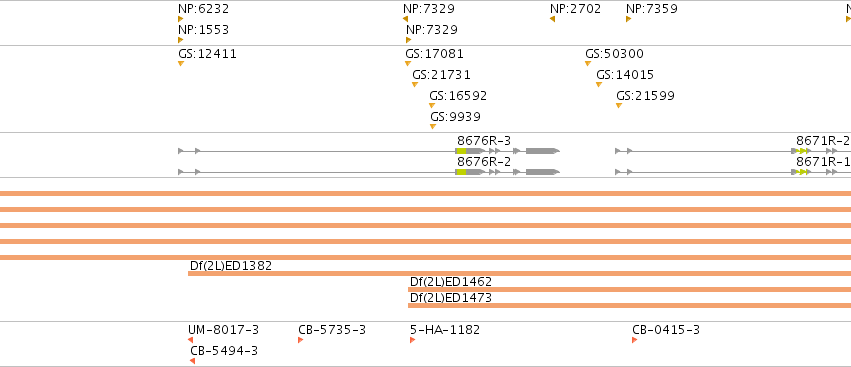Select the NP:7359 insertion triangle

[628, 19]
